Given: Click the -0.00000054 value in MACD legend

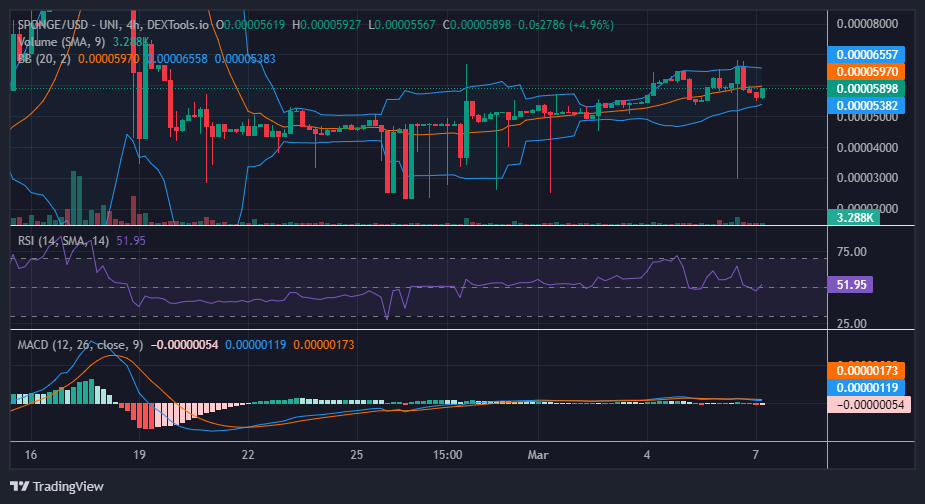Looking at the screenshot, I should click(185, 345).
